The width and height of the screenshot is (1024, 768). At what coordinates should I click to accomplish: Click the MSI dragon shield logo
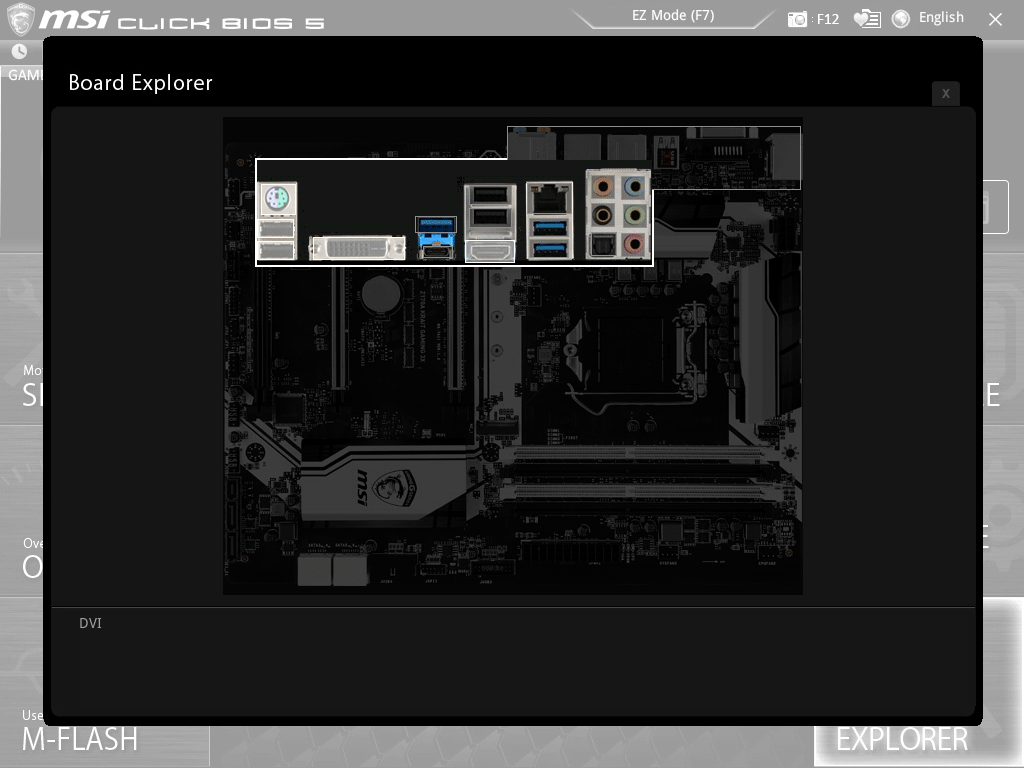(x=20, y=18)
